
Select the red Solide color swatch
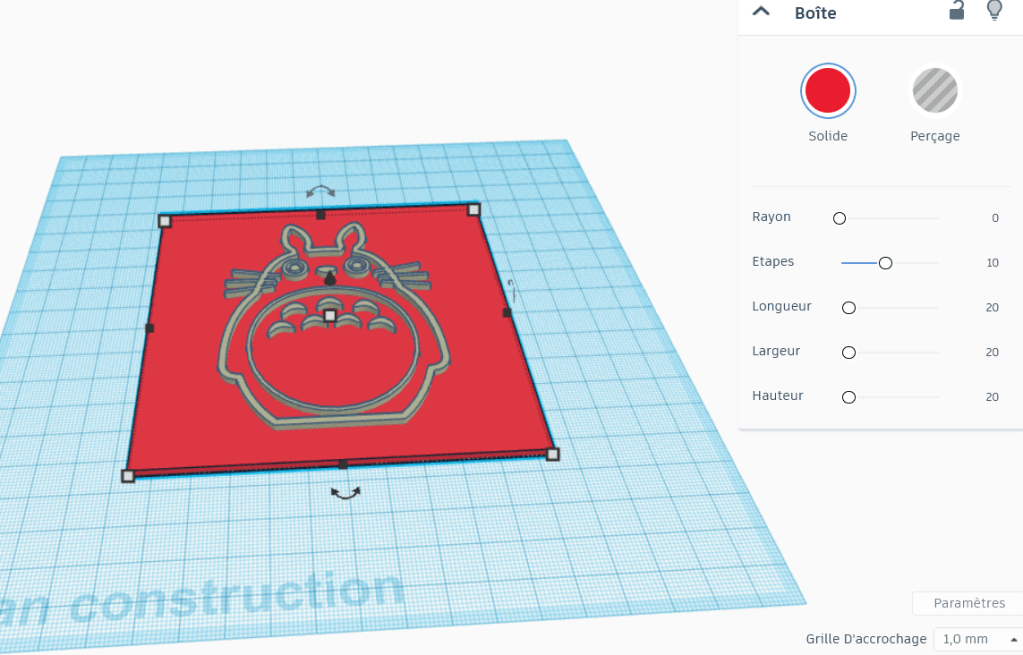(828, 91)
